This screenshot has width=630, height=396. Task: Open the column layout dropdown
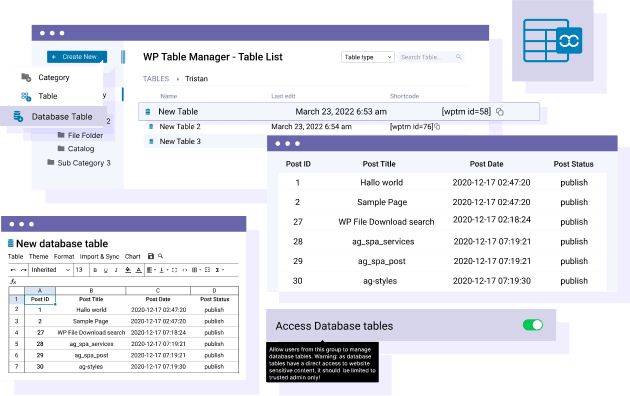pyautogui.click(x=196, y=270)
